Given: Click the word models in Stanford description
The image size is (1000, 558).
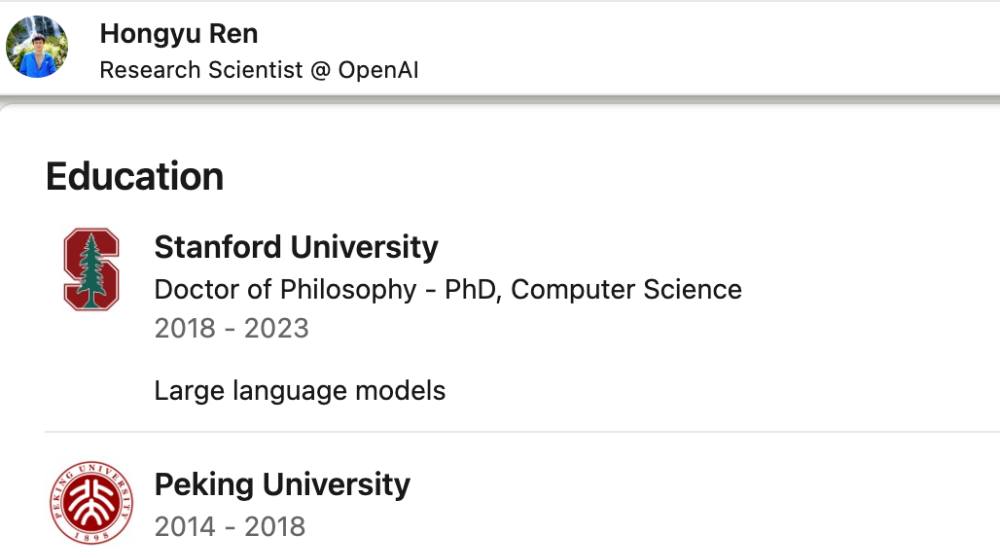Looking at the screenshot, I should click(400, 391).
